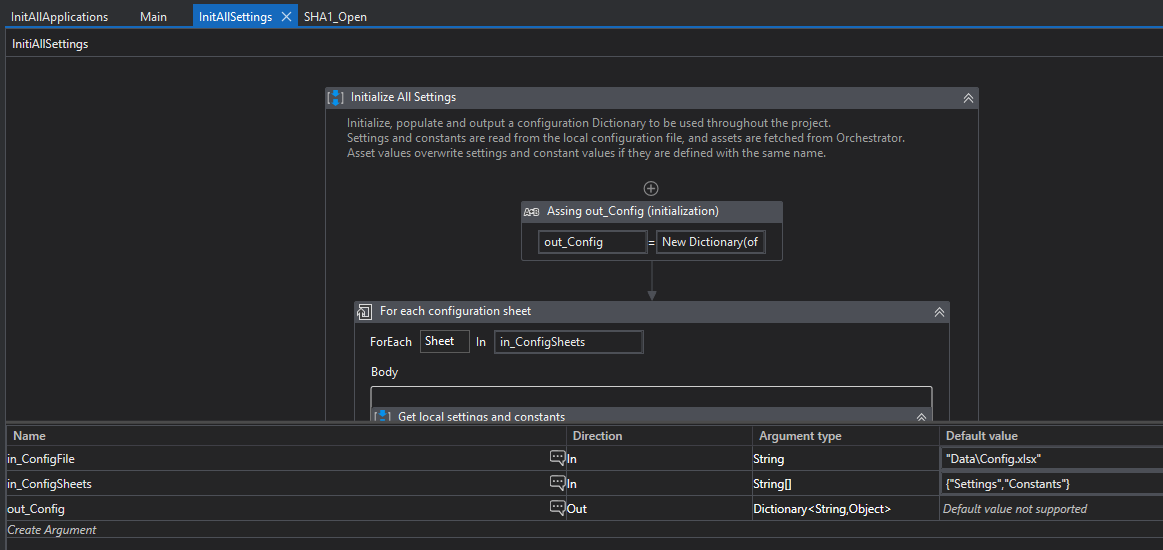Open annotation icon for in_ConfigFile argument
Screen dimensions: 1163x550
(557, 458)
